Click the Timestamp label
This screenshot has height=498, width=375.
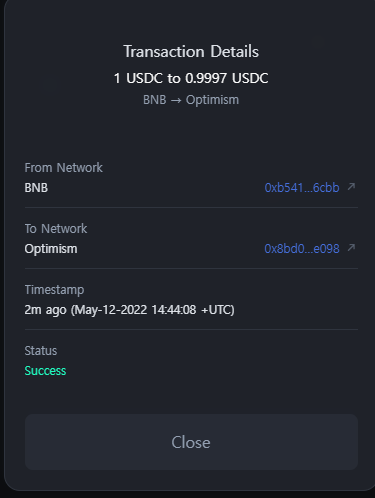(54, 290)
